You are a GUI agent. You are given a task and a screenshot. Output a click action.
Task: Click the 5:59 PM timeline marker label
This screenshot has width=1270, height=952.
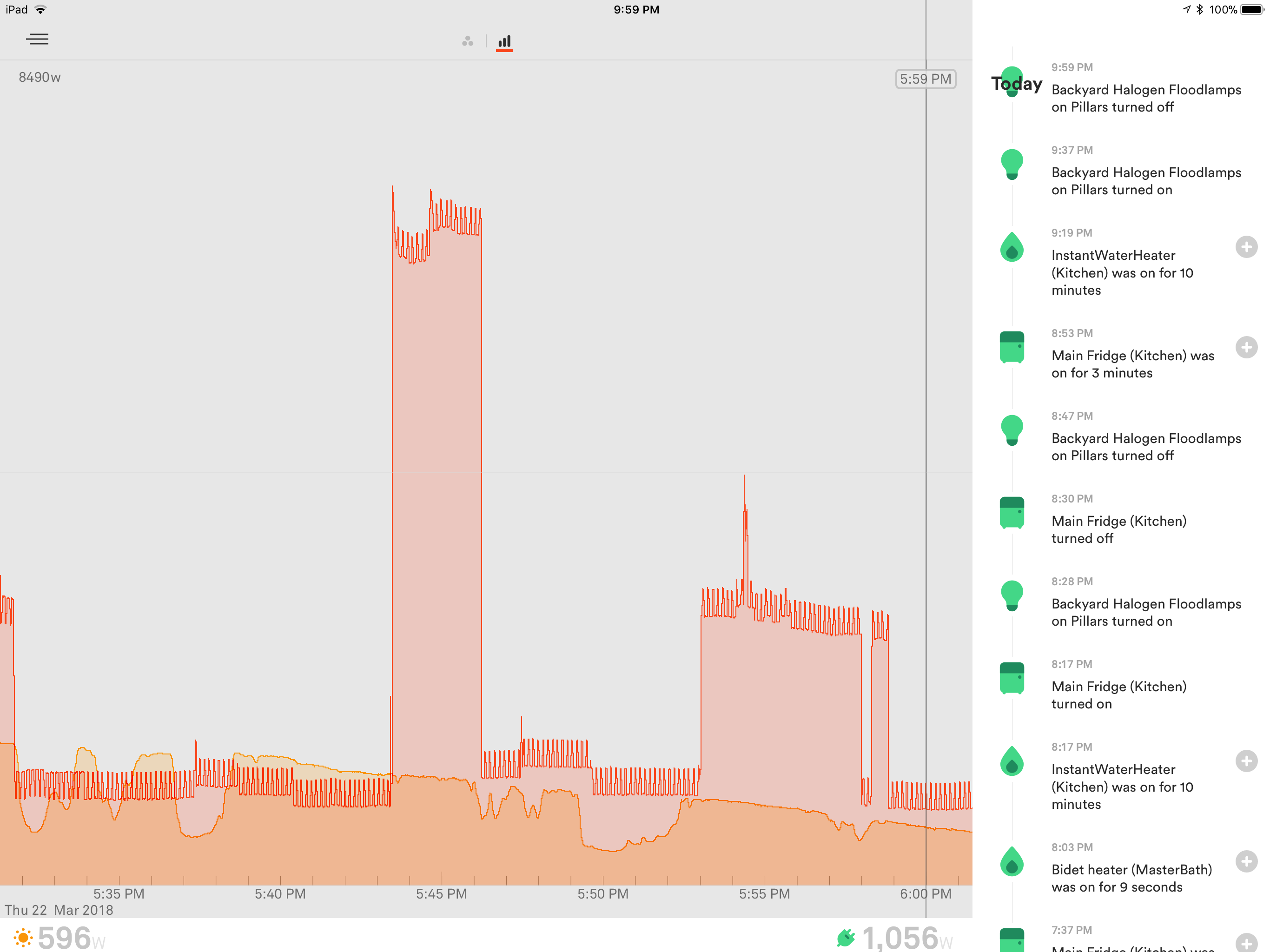(925, 79)
